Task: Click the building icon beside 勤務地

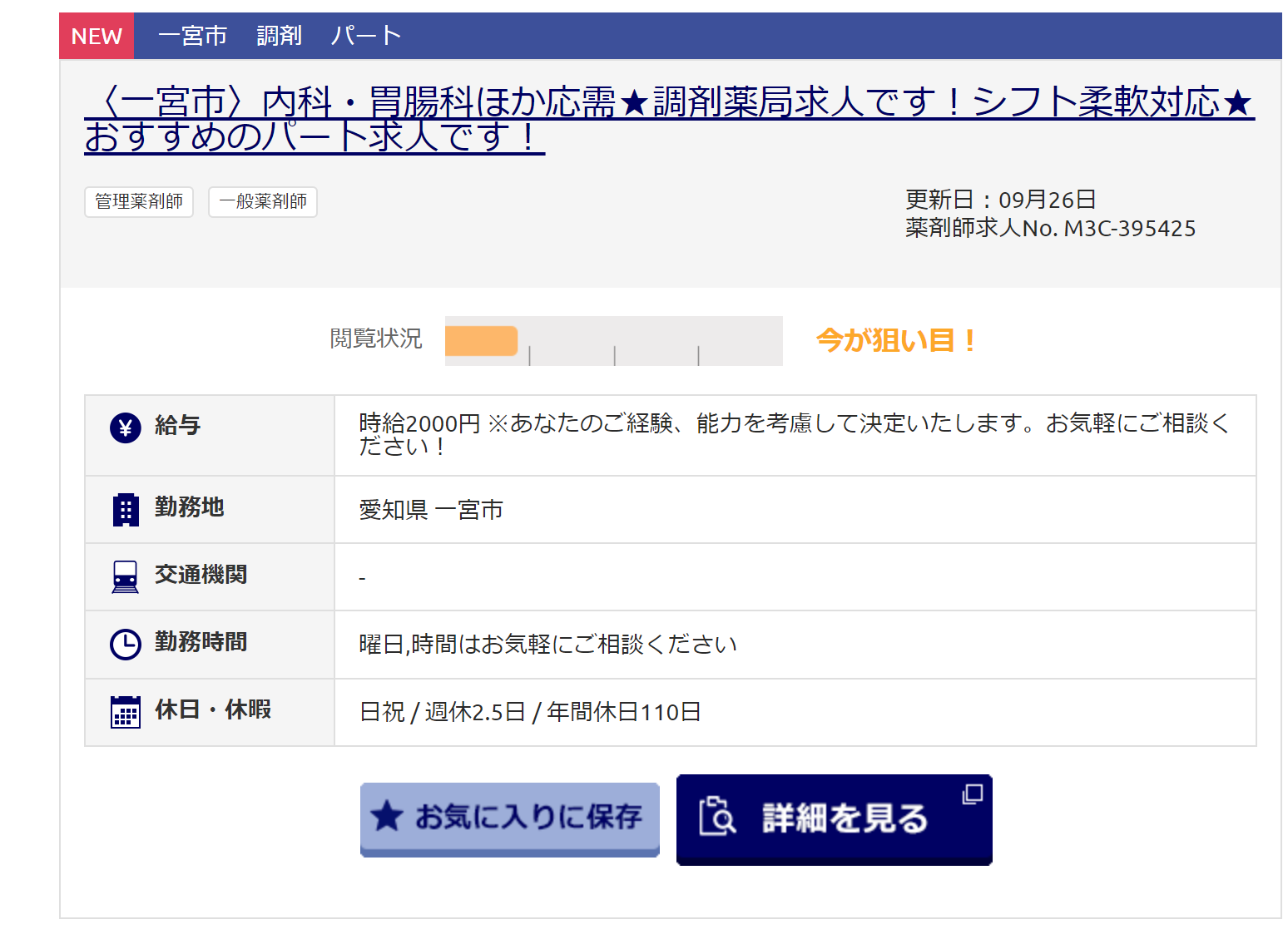Action: tap(126, 510)
